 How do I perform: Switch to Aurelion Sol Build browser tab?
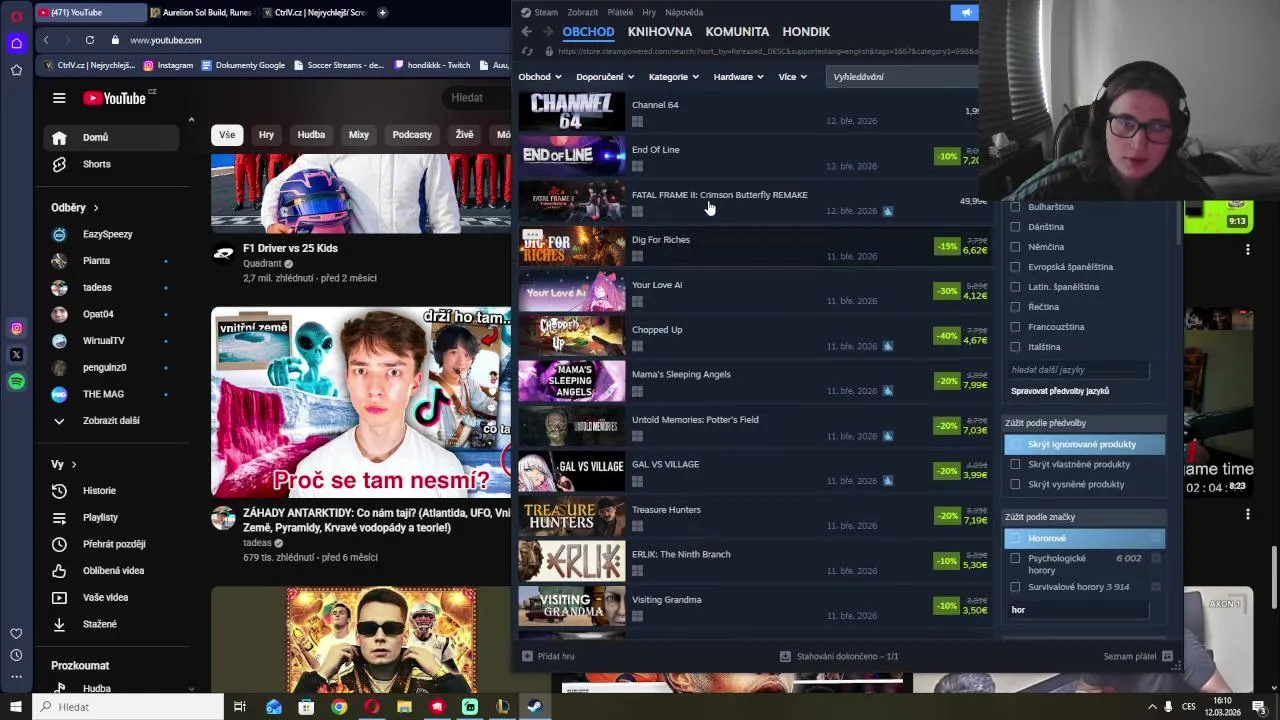[x=201, y=12]
